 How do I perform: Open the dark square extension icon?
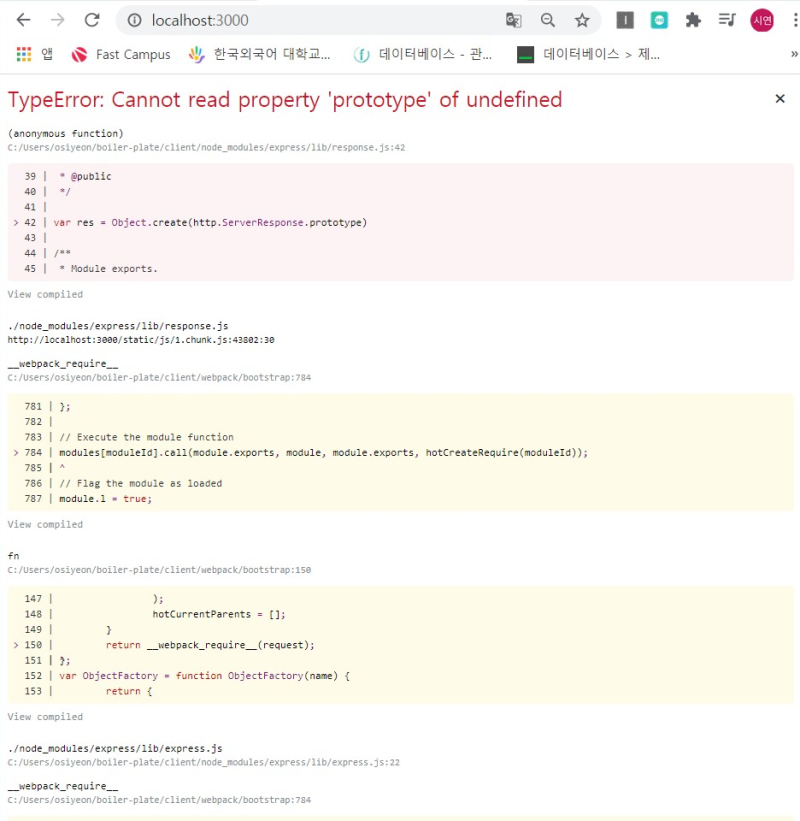[625, 20]
